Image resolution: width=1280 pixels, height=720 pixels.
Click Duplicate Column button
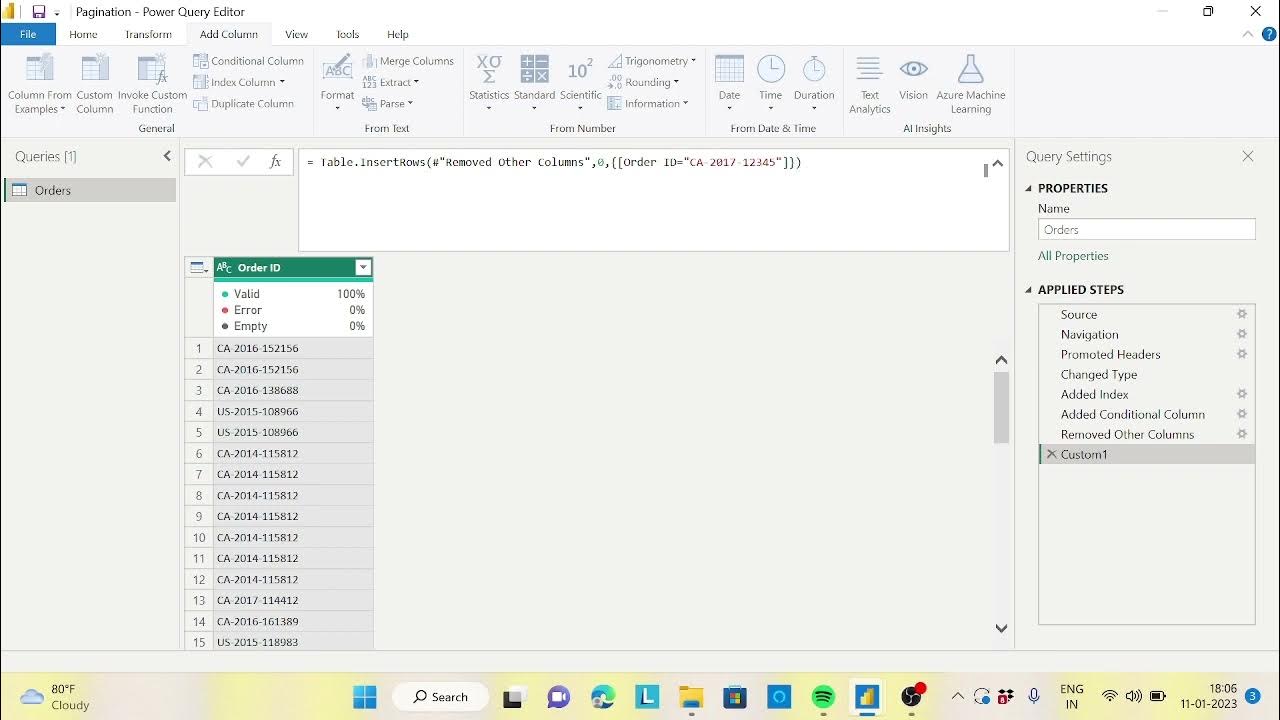[x=244, y=104]
